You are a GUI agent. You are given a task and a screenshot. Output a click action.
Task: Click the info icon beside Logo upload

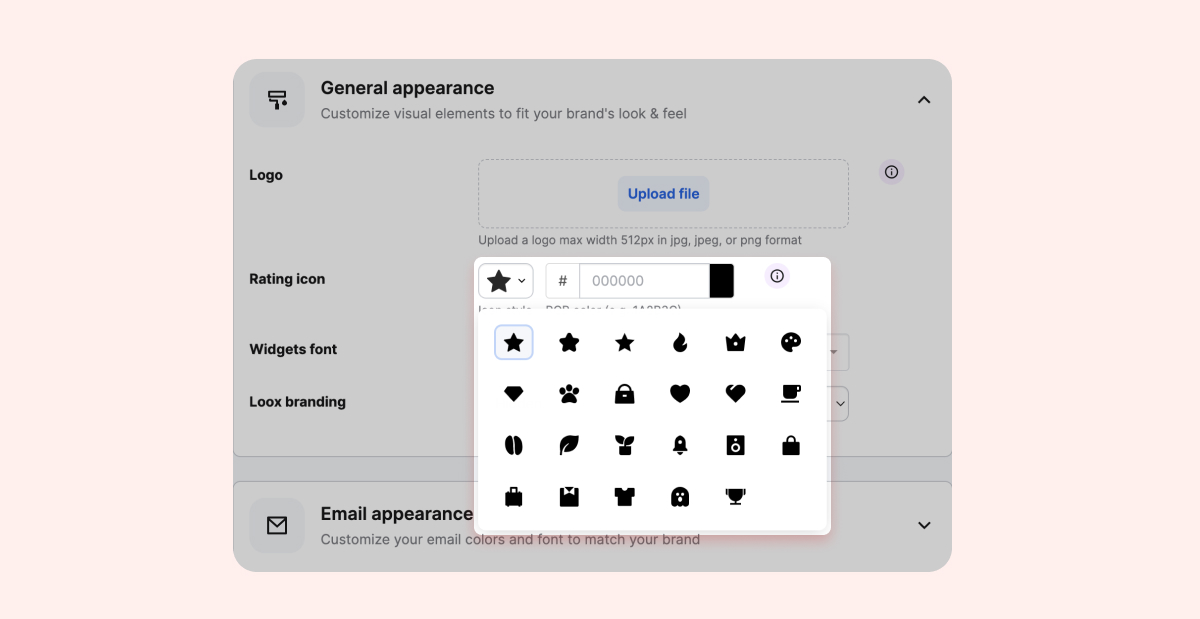[x=892, y=172]
